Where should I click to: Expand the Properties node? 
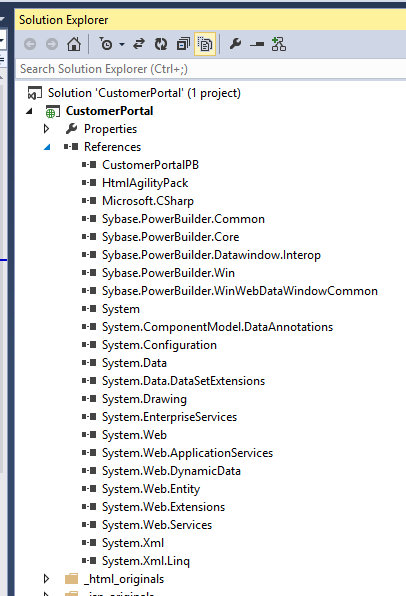[46, 129]
